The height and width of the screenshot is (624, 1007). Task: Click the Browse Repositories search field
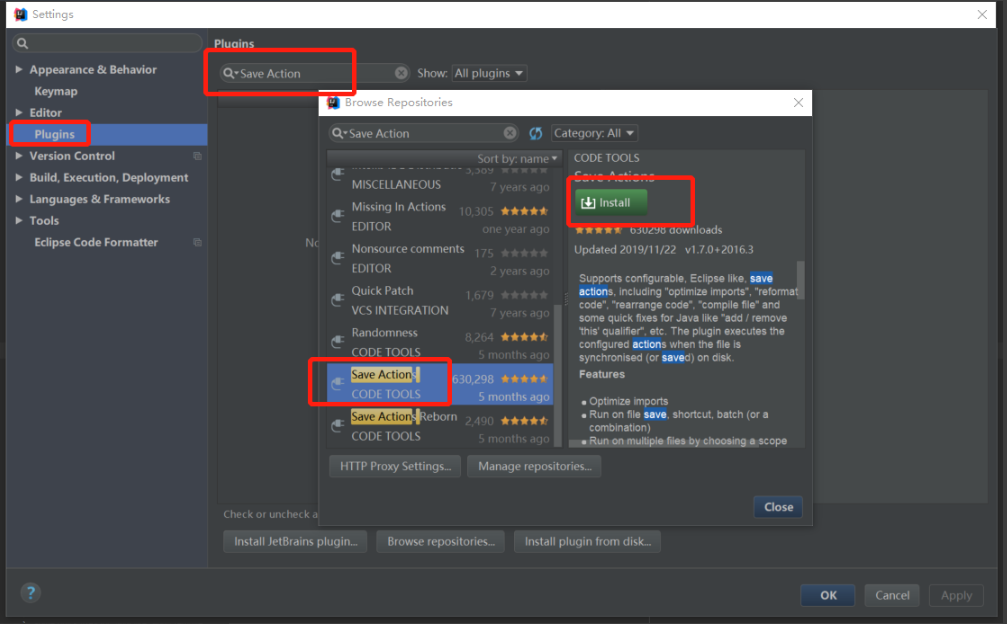[424, 133]
